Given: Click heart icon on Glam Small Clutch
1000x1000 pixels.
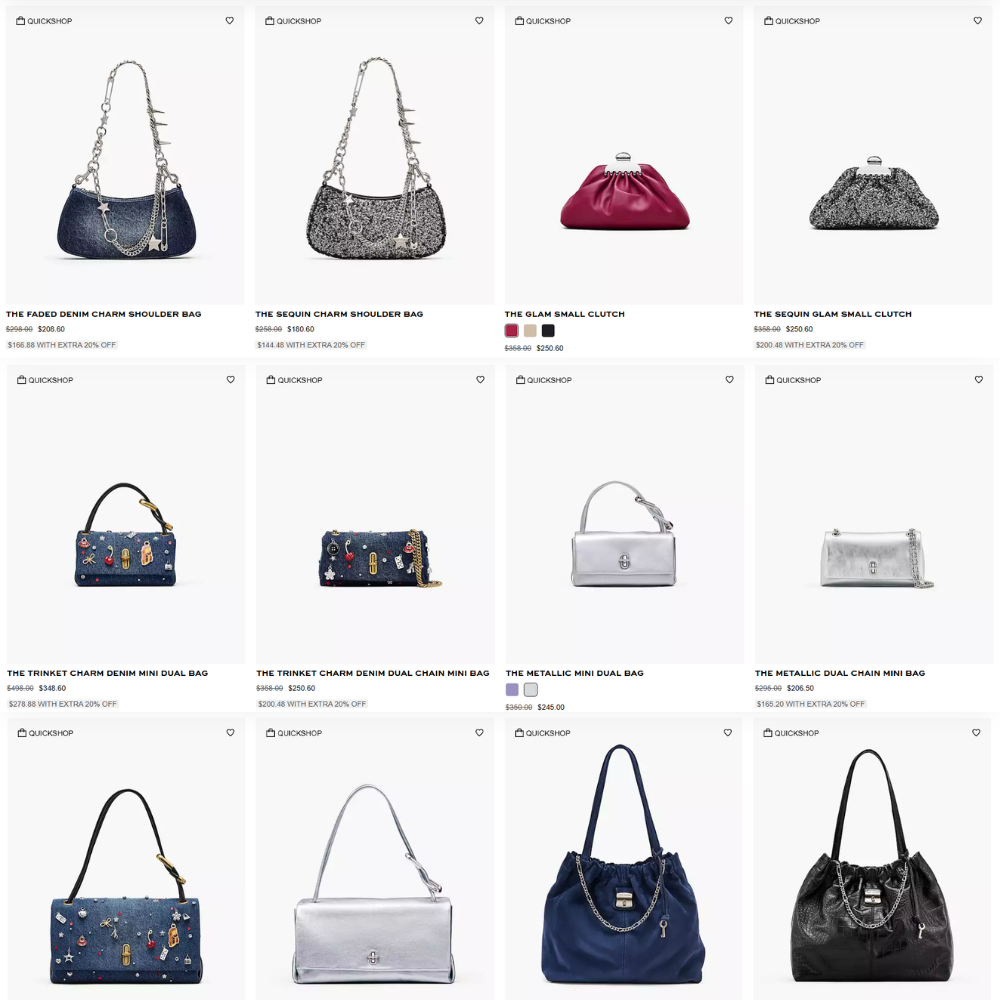Looking at the screenshot, I should click(728, 20).
